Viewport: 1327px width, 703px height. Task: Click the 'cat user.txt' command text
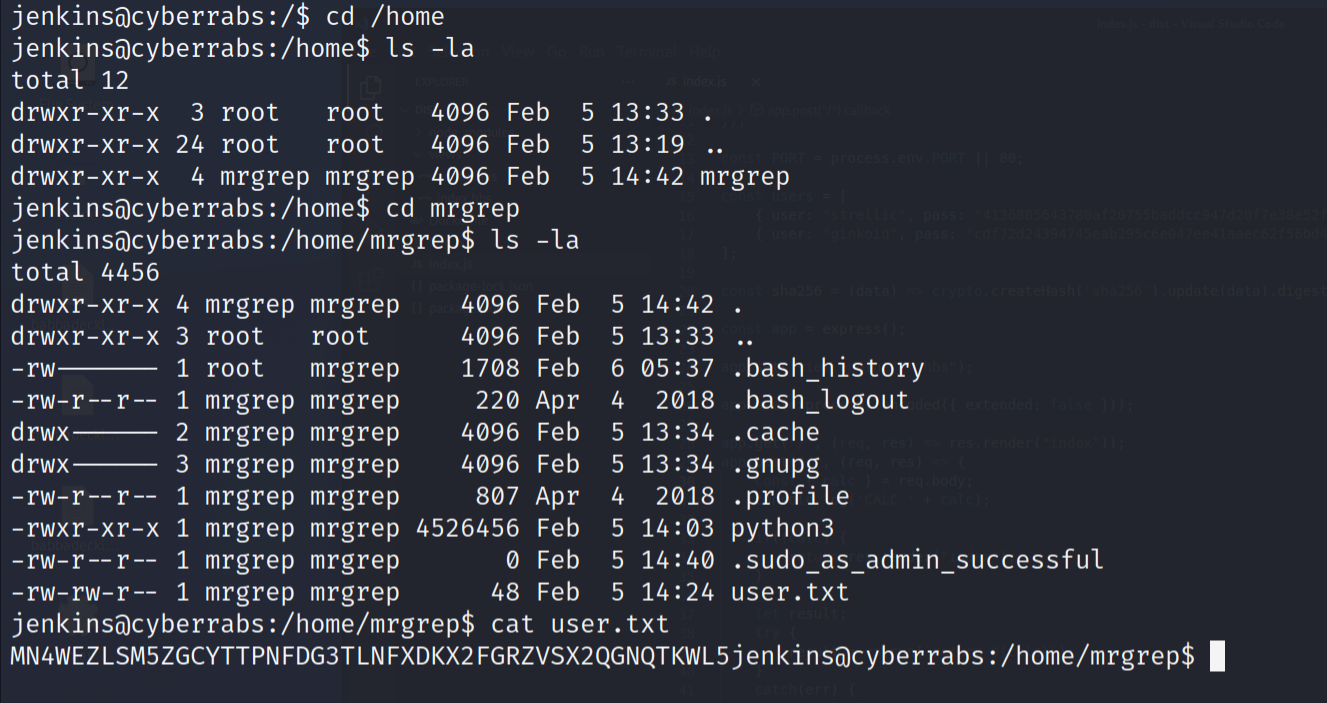pyautogui.click(x=579, y=625)
